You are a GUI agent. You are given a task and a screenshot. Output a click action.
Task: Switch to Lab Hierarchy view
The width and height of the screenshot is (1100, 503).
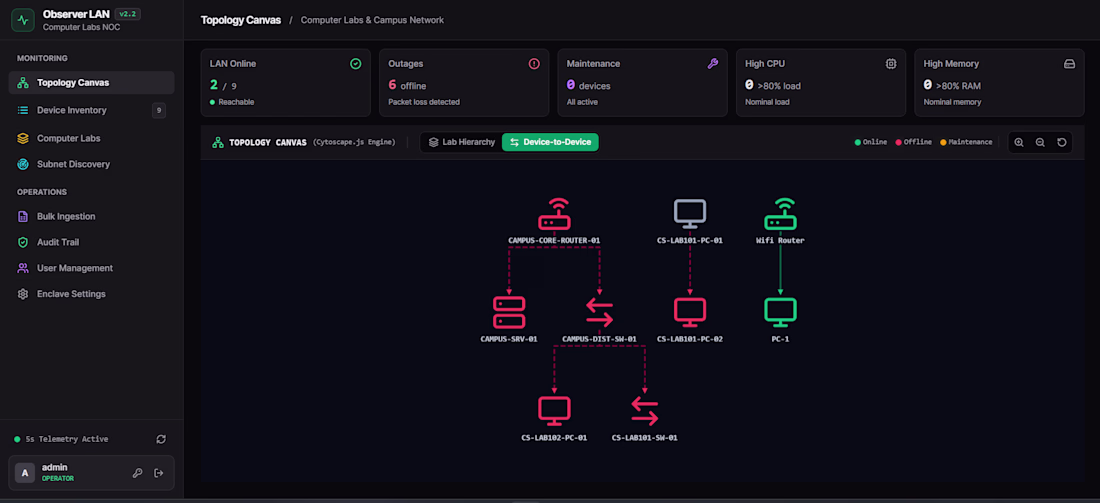462,142
